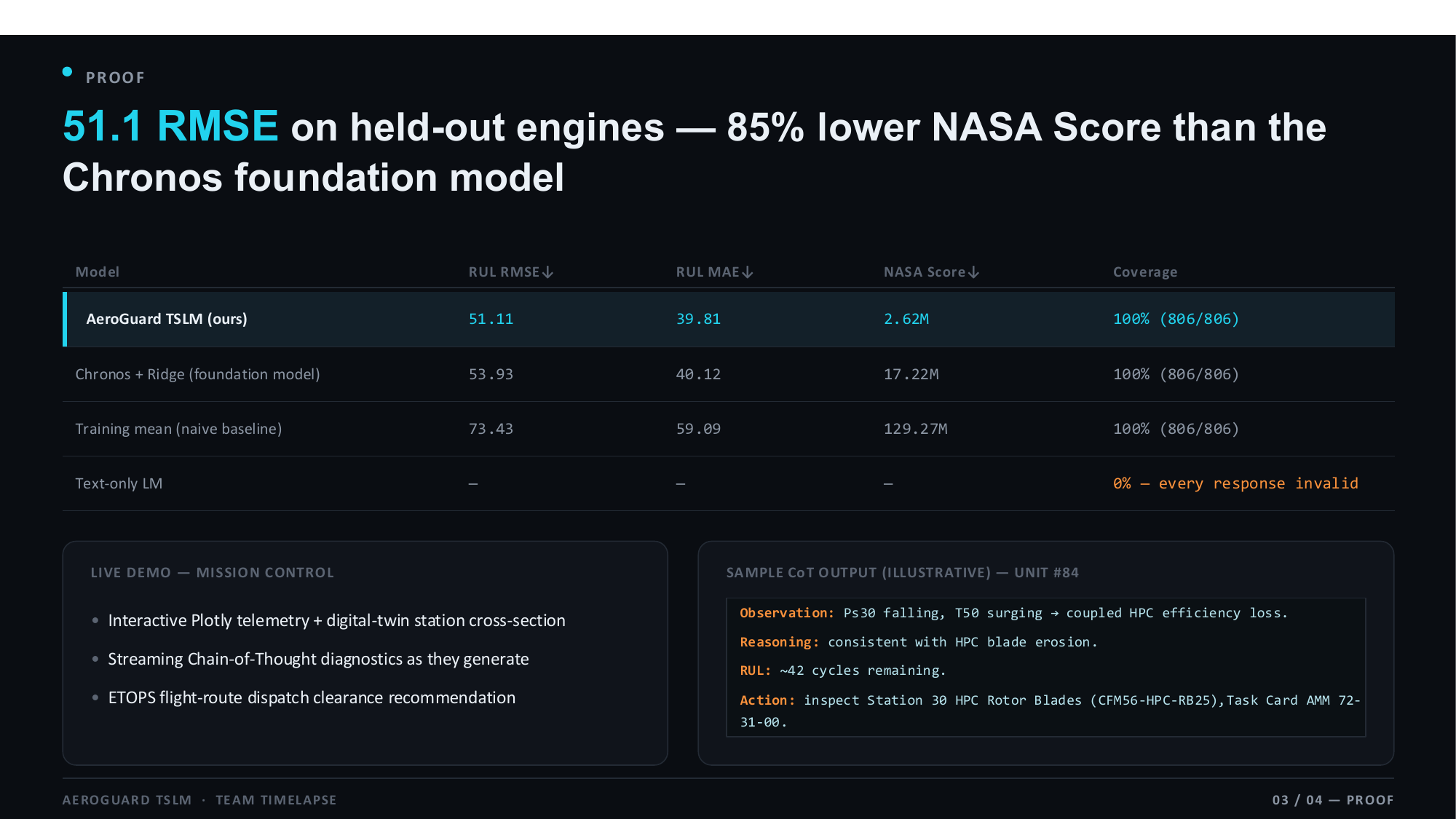Click the PROOF section label at top

(x=115, y=78)
